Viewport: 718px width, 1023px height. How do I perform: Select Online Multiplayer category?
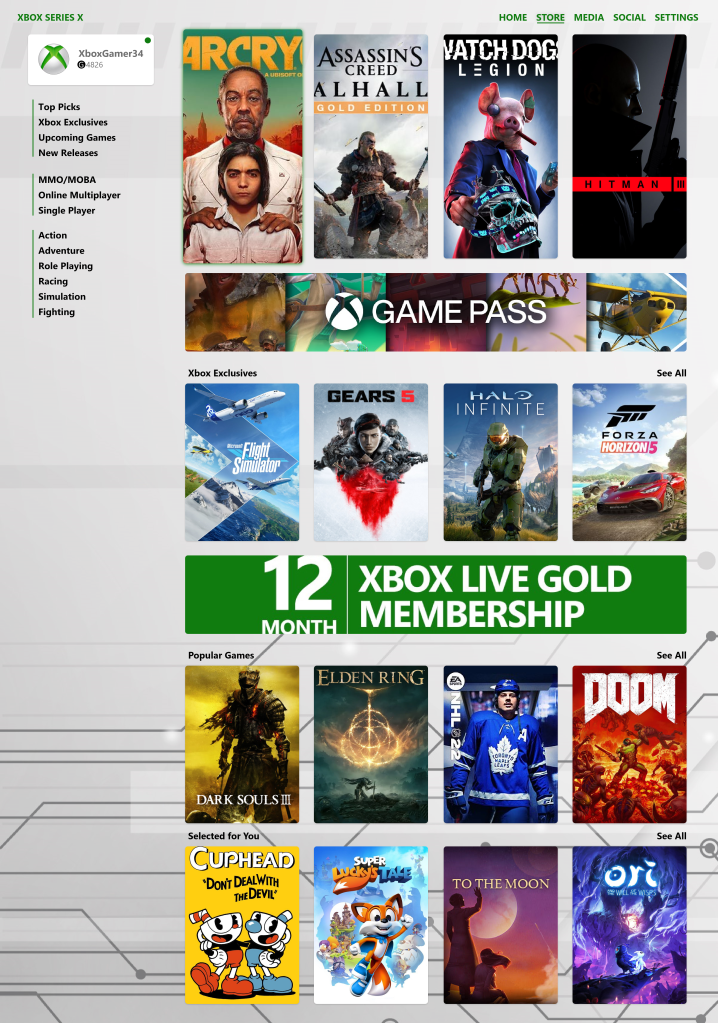click(79, 195)
